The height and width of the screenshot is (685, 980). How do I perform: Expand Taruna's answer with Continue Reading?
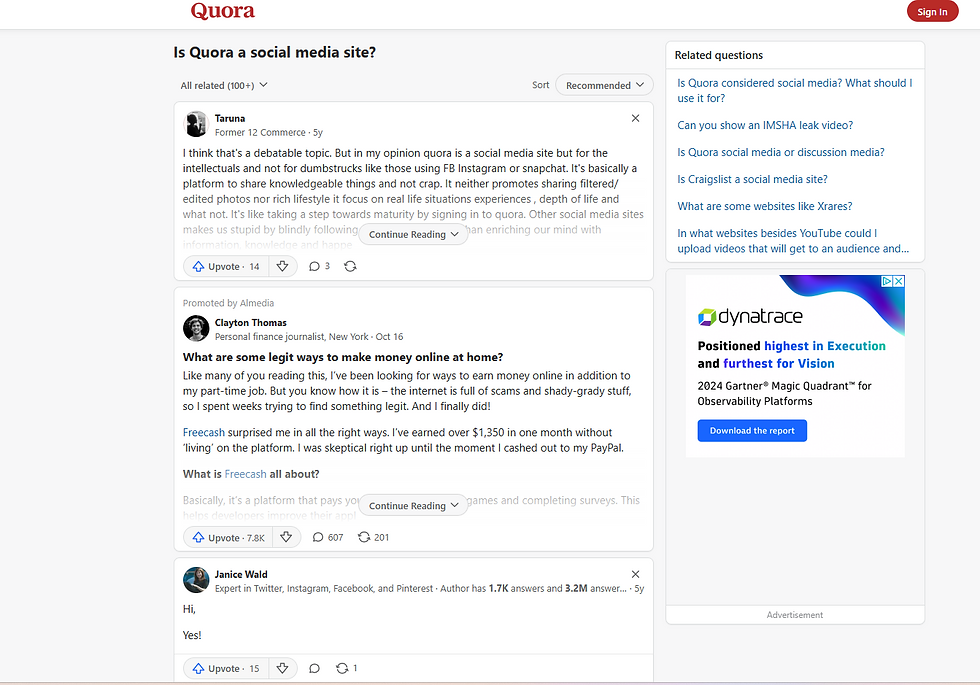(x=413, y=234)
